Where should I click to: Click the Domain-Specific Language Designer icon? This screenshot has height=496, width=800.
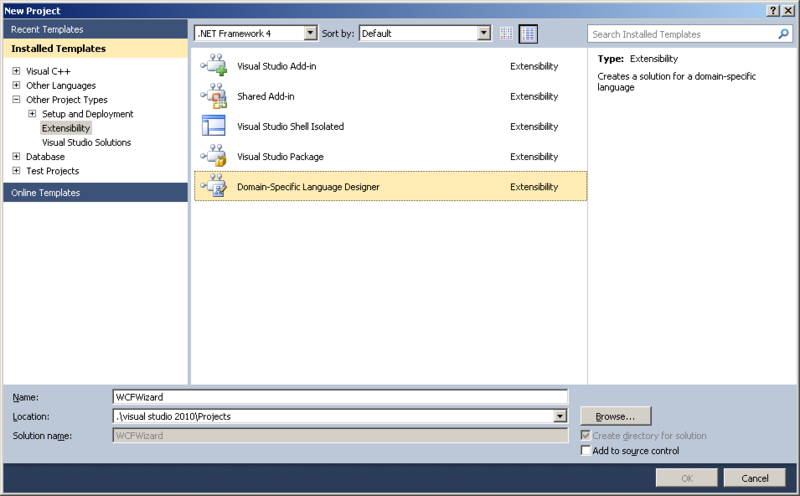pos(214,186)
